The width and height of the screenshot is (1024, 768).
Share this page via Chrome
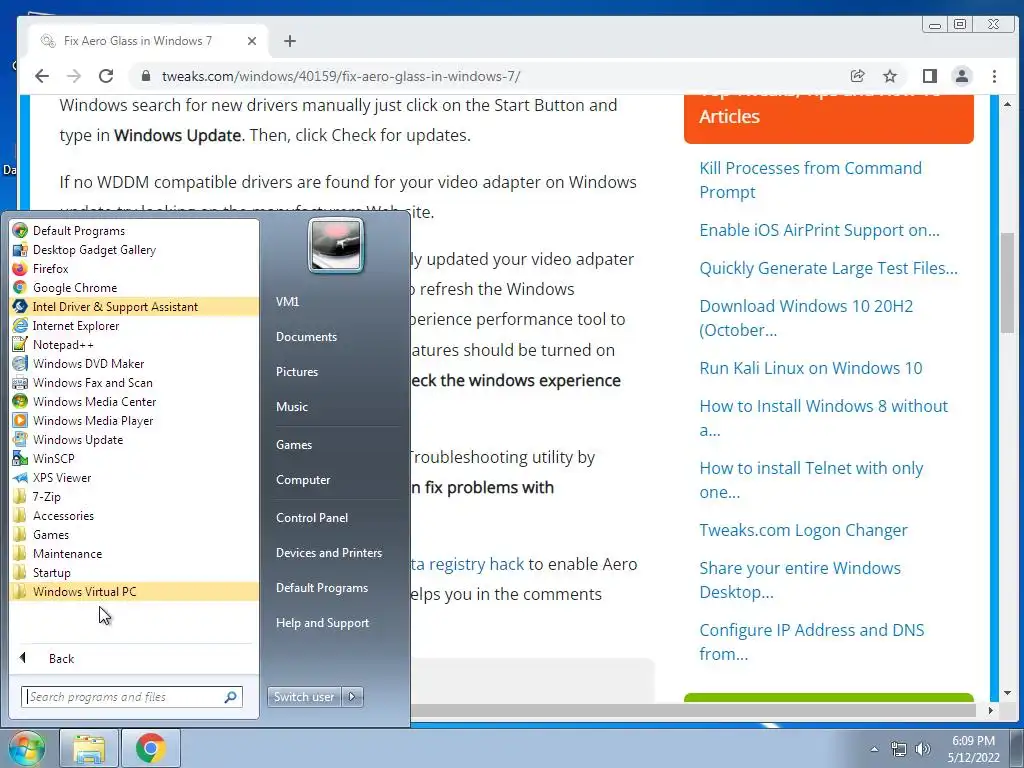[857, 76]
